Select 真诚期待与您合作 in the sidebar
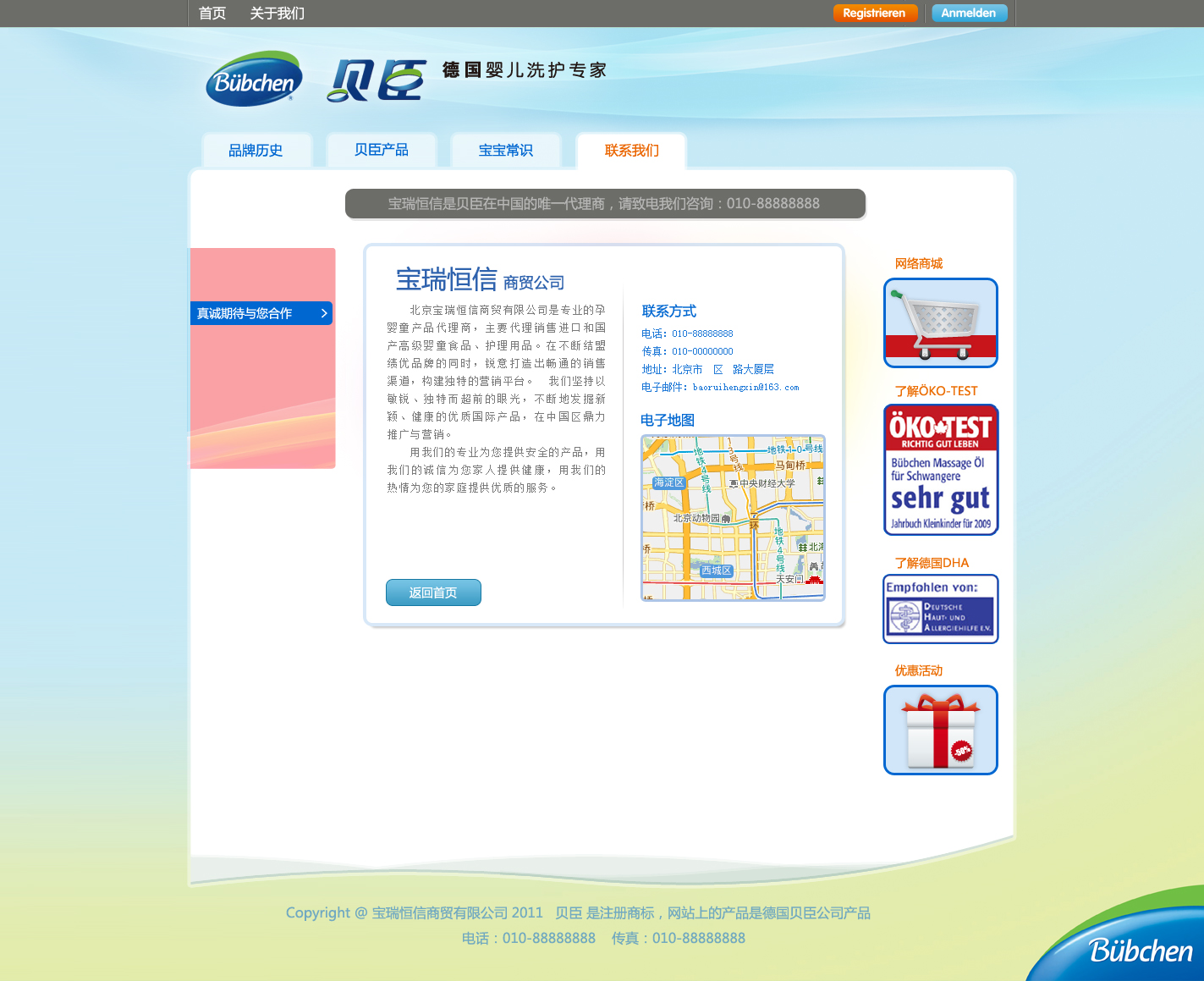This screenshot has height=981, width=1204. [261, 313]
